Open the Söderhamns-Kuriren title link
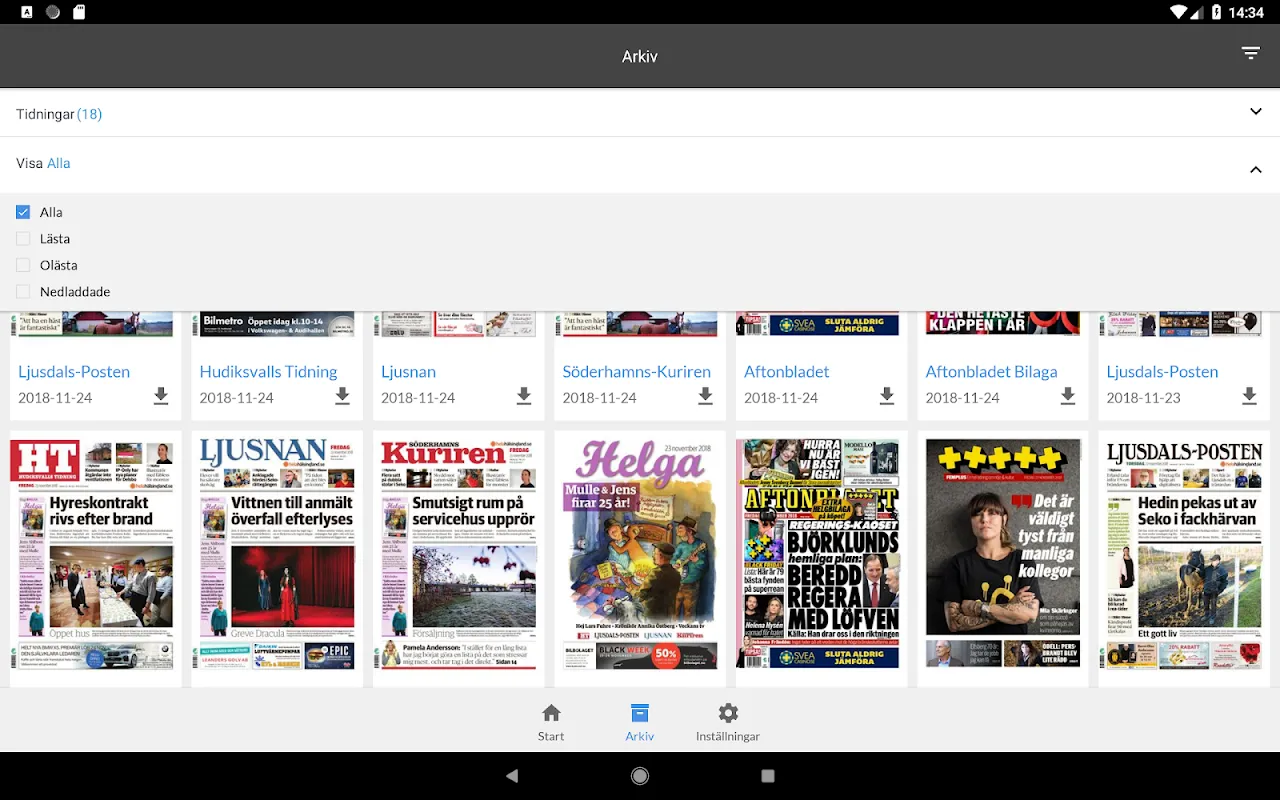The height and width of the screenshot is (800, 1280). (x=636, y=371)
